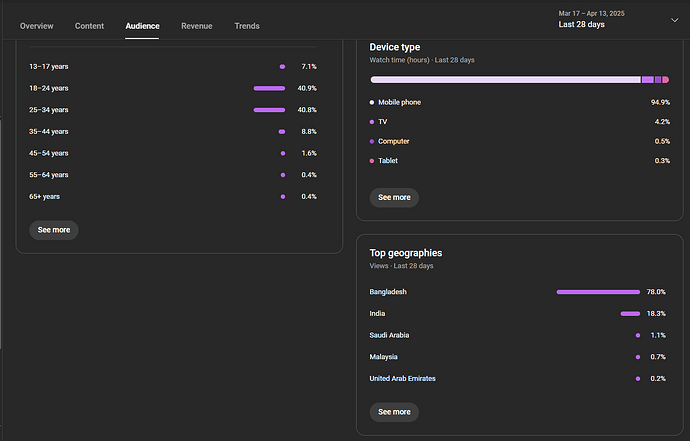Click the Computer legend dot icon
690x441 pixels.
point(372,141)
